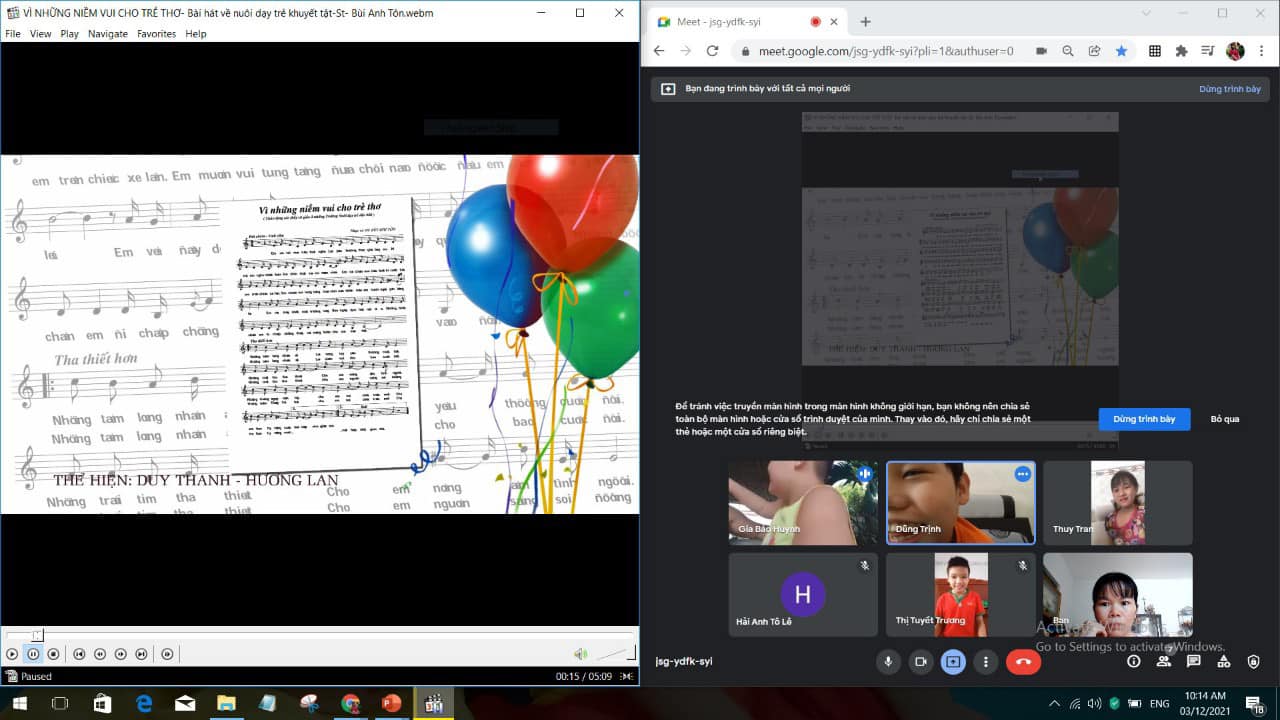The image size is (1280, 720).
Task: Open File Explorer from taskbar
Action: pyautogui.click(x=226, y=704)
